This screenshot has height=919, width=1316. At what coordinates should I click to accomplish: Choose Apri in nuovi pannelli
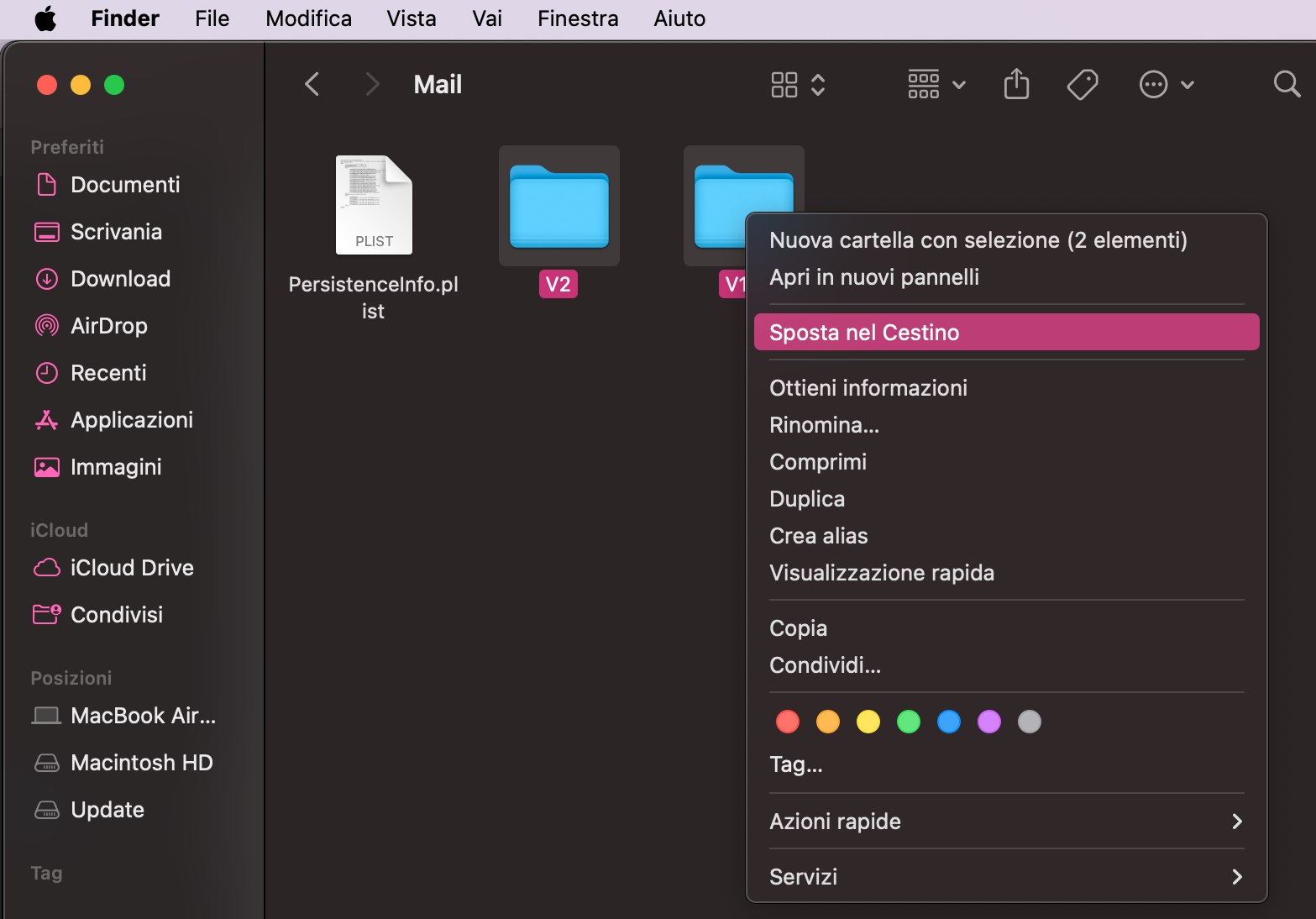pyautogui.click(x=1006, y=277)
